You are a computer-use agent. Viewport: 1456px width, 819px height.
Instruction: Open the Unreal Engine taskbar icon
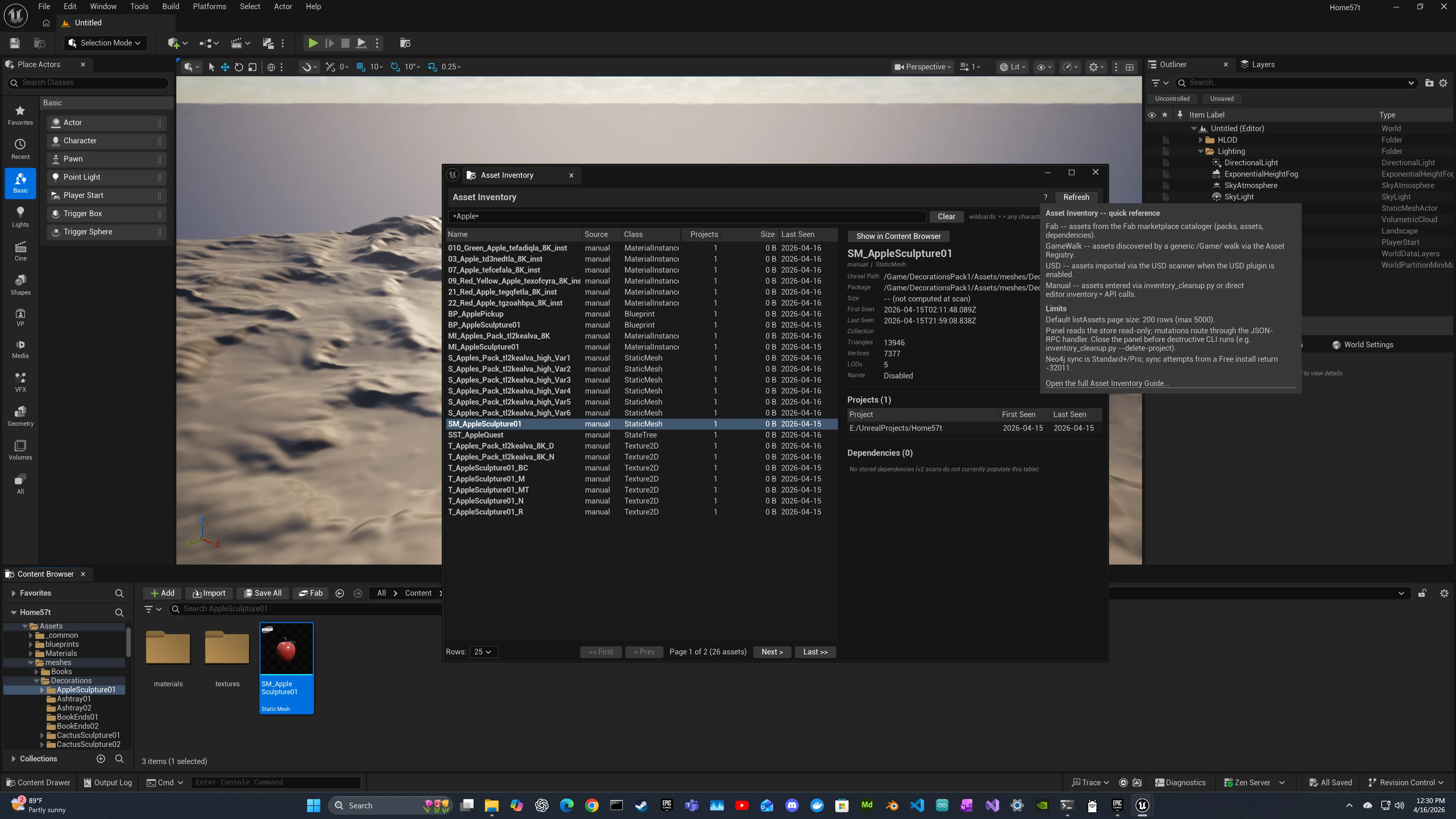pos(1142,805)
